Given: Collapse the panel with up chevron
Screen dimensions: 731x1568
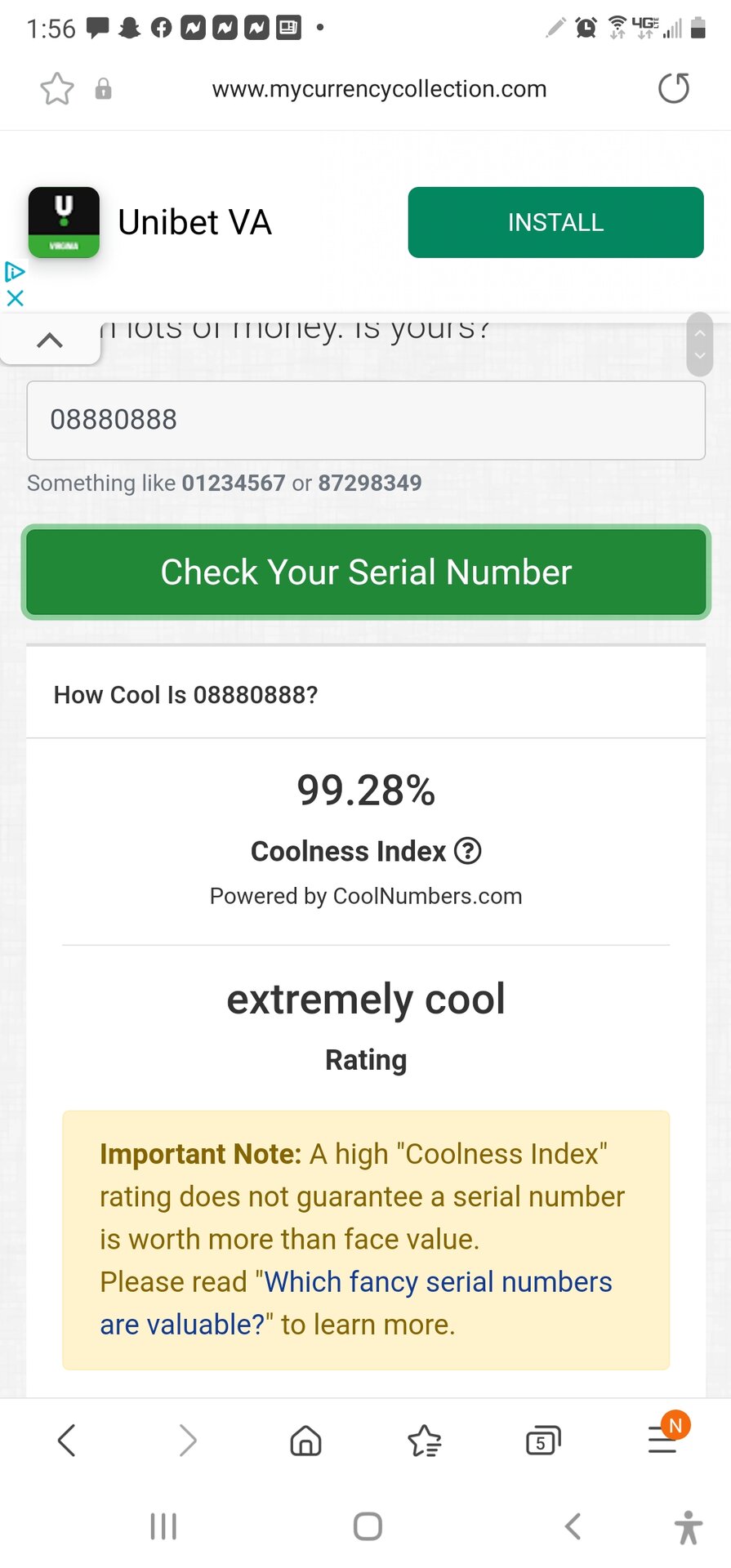Looking at the screenshot, I should coord(50,341).
